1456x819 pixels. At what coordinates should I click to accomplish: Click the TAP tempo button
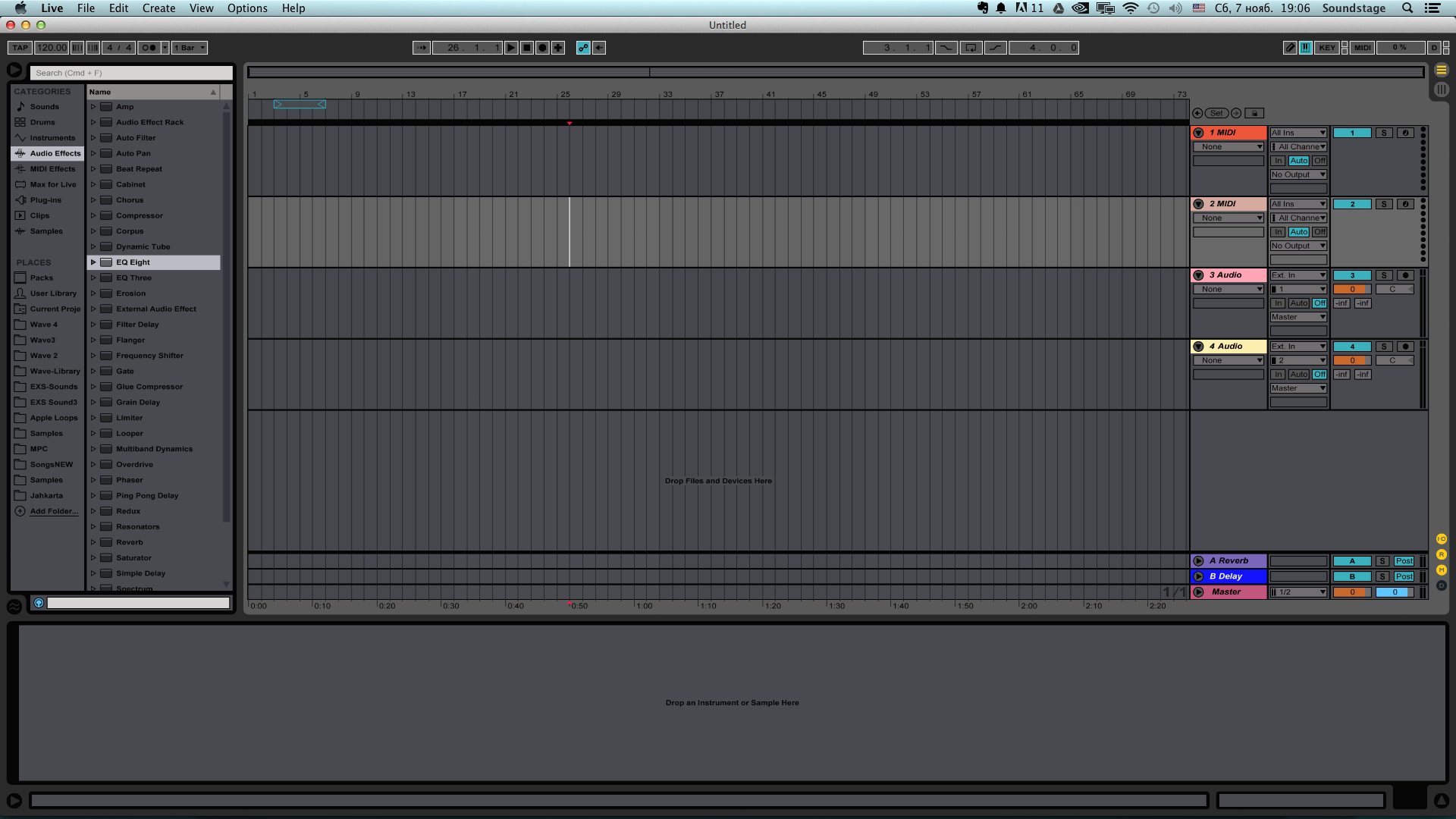20,48
